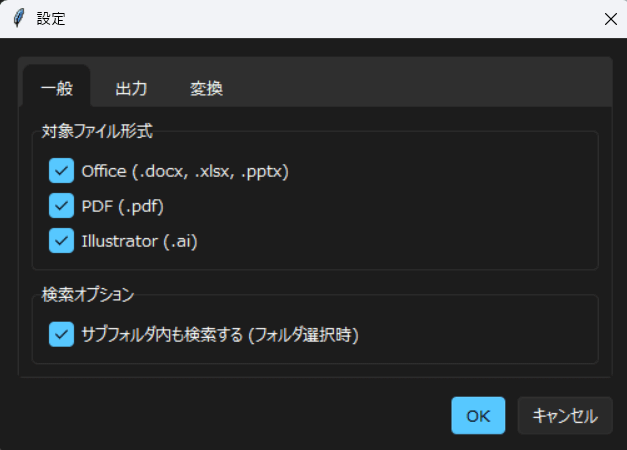Click the 'サブフォルダ内も検索する (フォルダ選択時)' label text
Image resolution: width=627 pixels, height=450 pixels.
tap(220, 334)
